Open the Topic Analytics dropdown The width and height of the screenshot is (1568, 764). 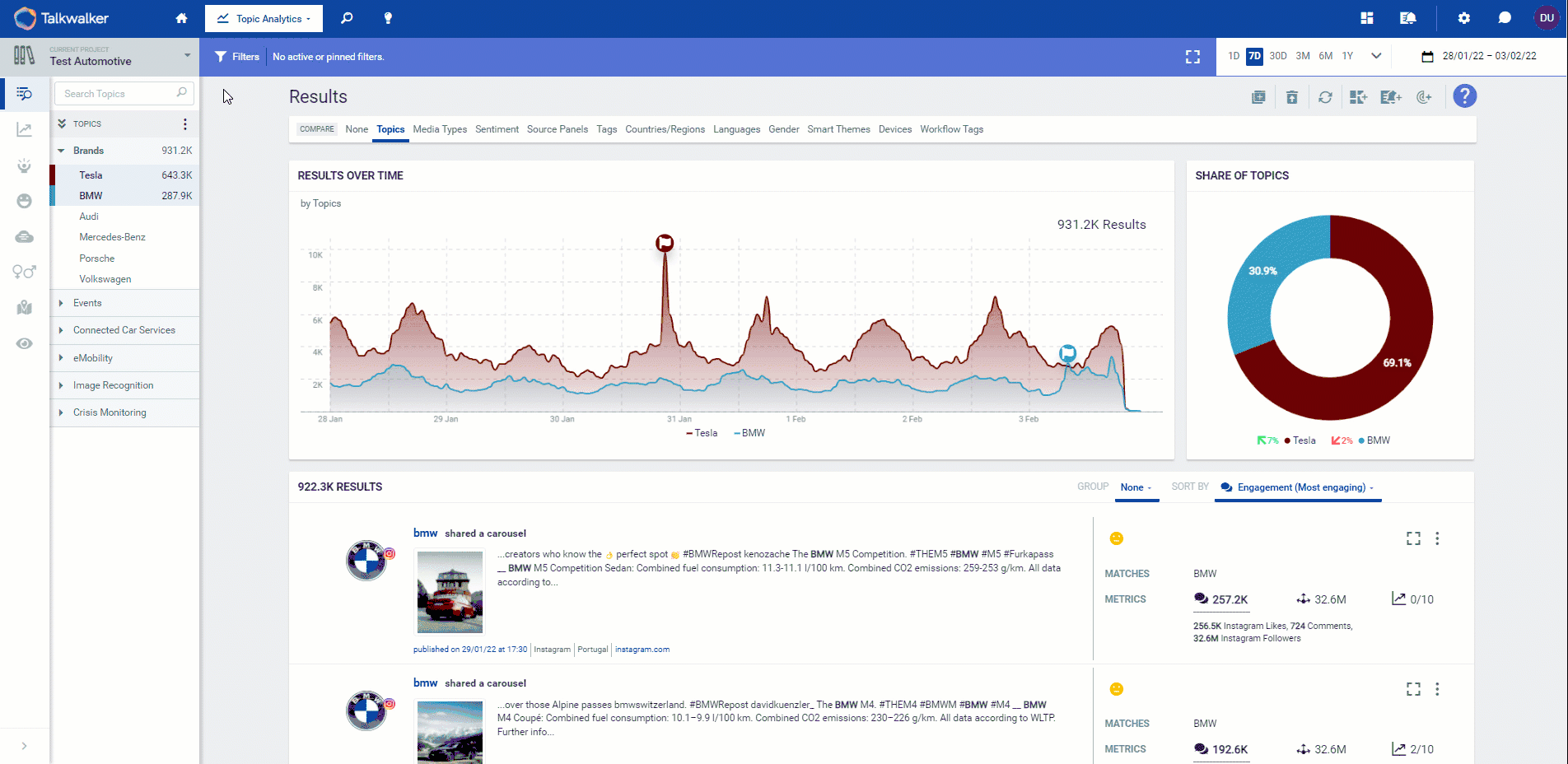[265, 19]
